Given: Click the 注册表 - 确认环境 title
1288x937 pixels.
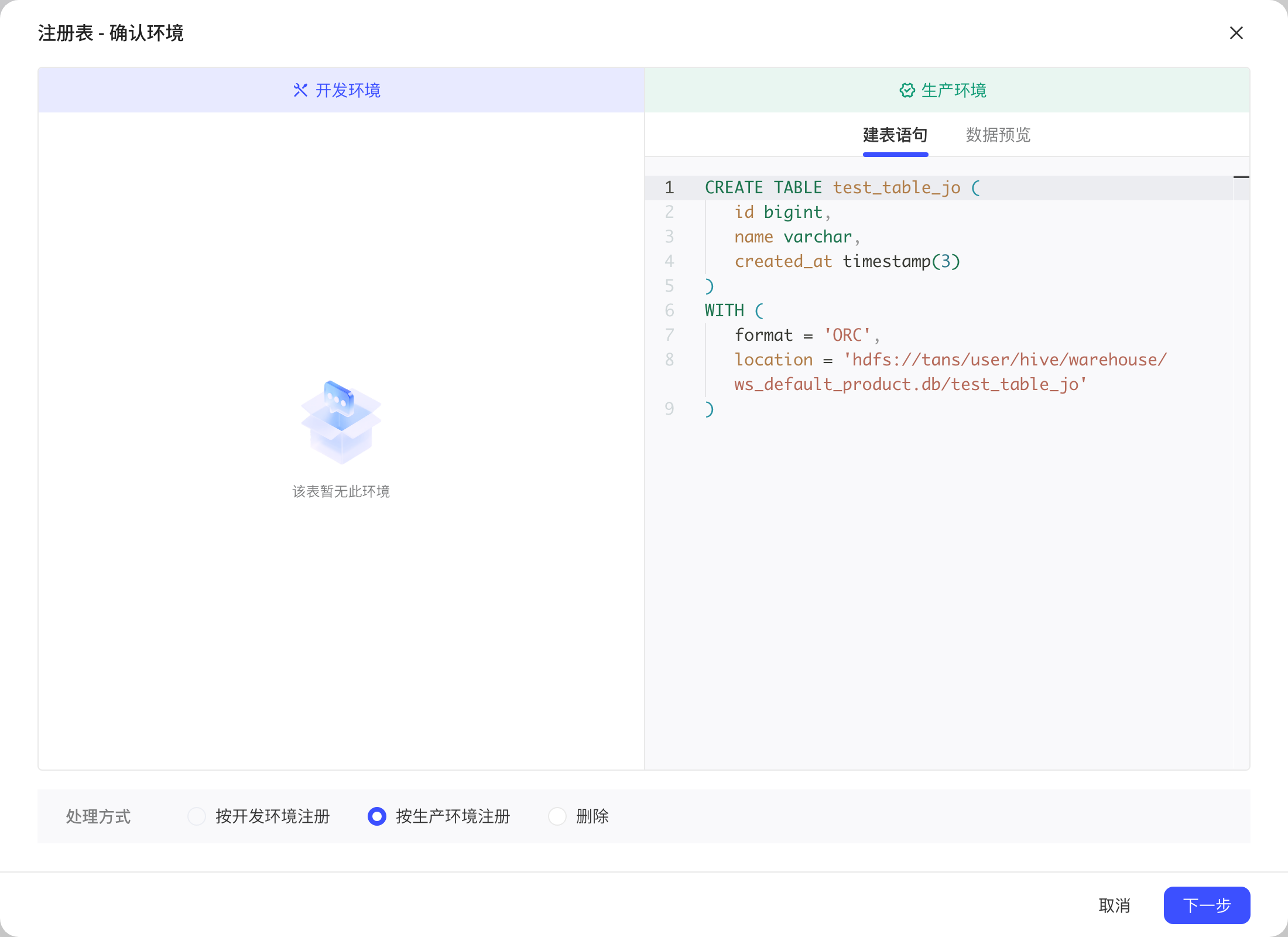Looking at the screenshot, I should tap(111, 33).
